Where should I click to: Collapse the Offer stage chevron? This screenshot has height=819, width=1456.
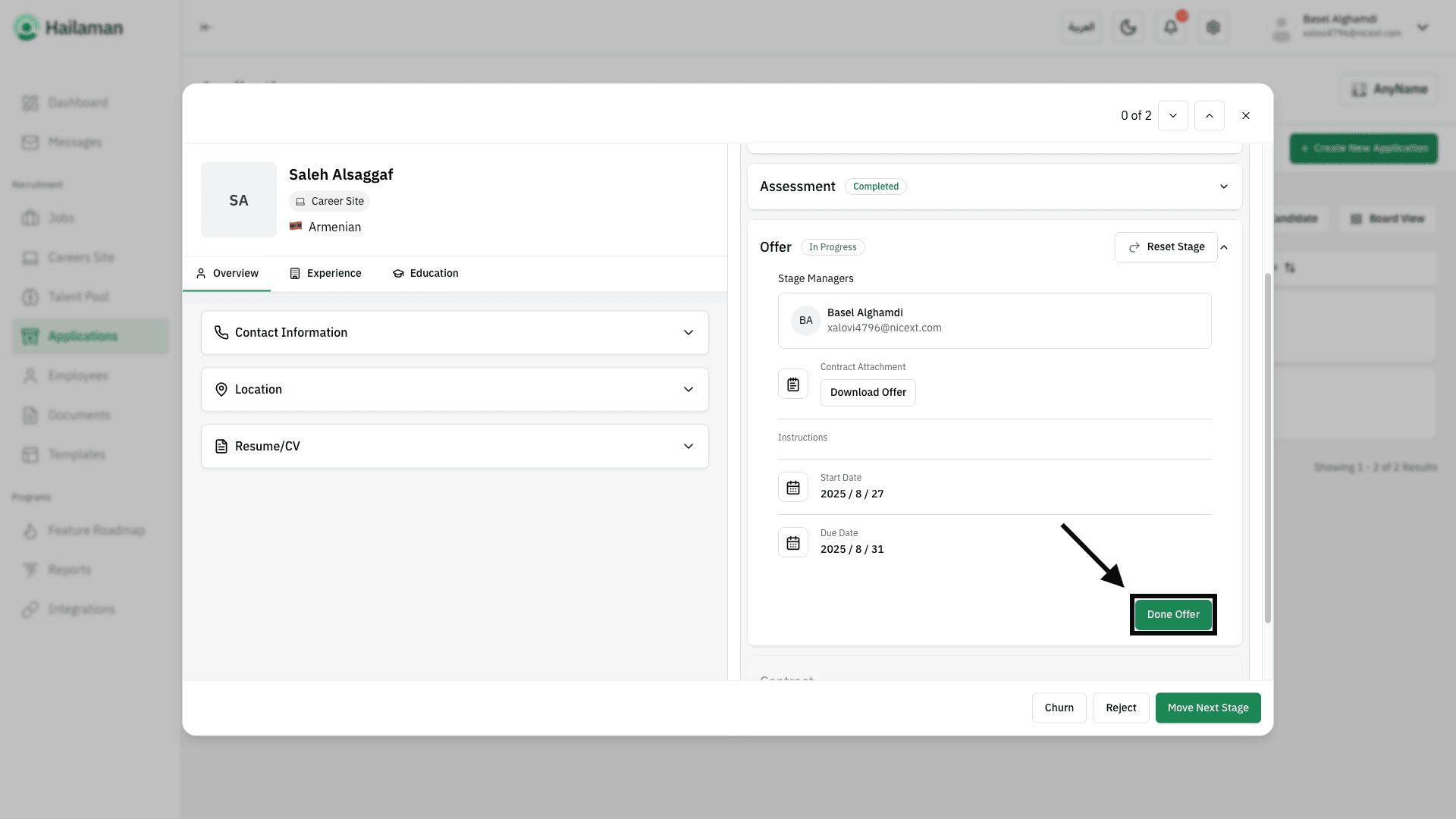(1224, 247)
